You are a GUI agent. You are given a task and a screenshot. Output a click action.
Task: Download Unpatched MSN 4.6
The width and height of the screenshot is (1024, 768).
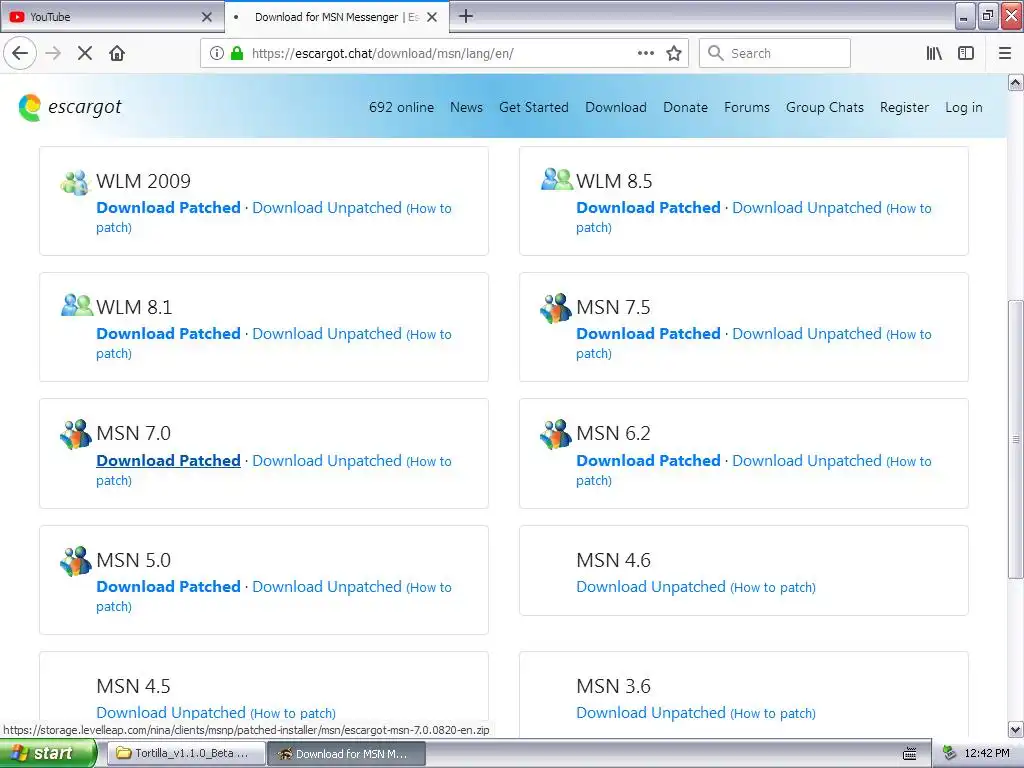650,586
